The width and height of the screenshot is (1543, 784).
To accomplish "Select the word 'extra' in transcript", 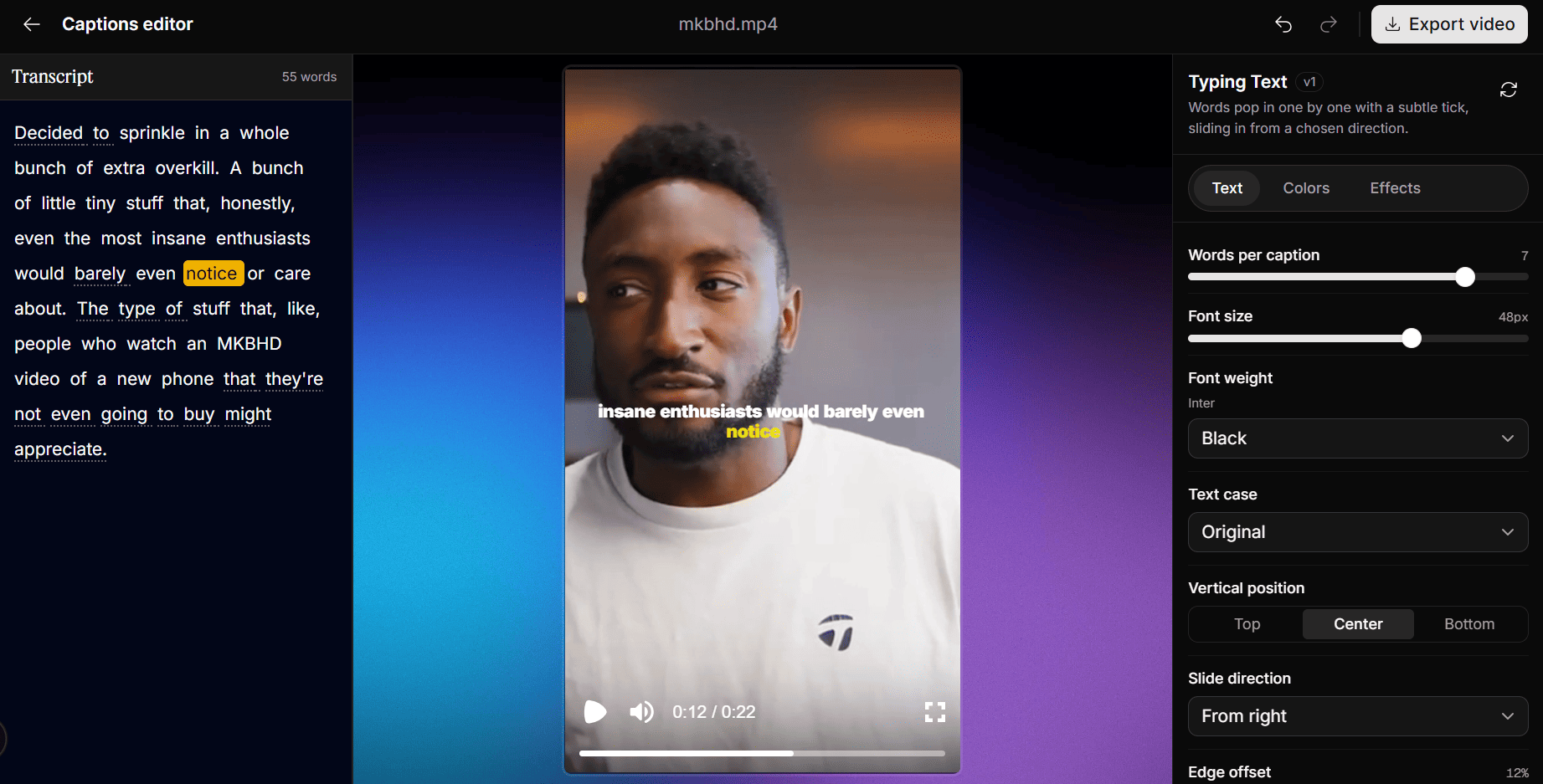I will (x=124, y=168).
